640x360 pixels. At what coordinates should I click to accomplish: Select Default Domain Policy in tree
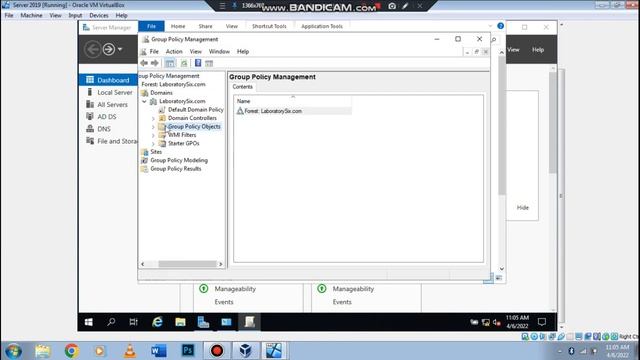click(196, 109)
